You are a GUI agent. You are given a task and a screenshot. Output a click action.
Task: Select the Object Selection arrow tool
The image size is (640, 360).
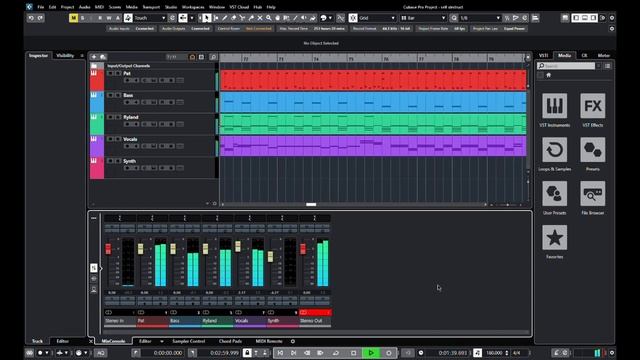[207, 18]
